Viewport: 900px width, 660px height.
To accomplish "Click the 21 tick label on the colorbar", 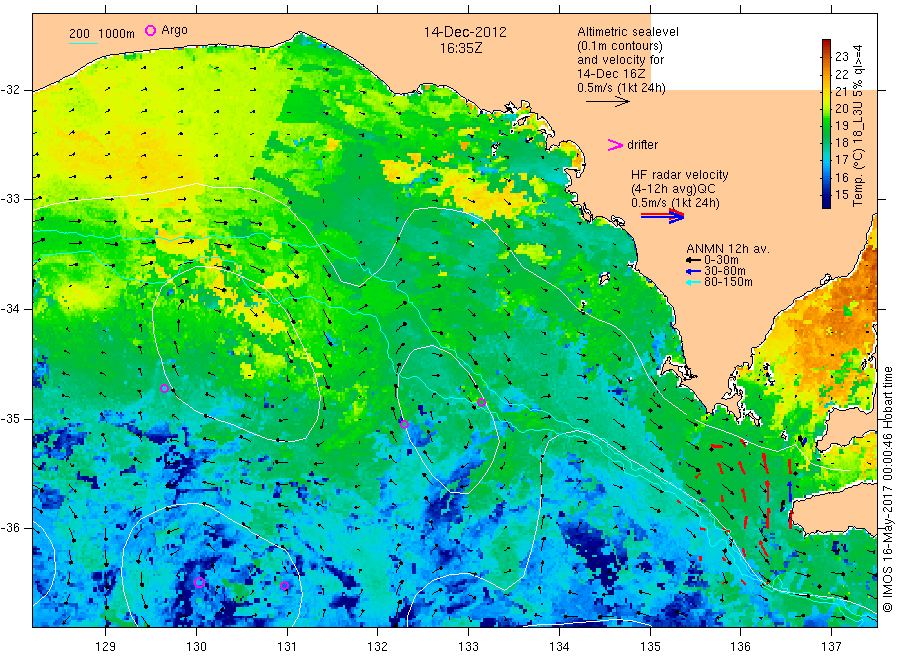I will [841, 91].
